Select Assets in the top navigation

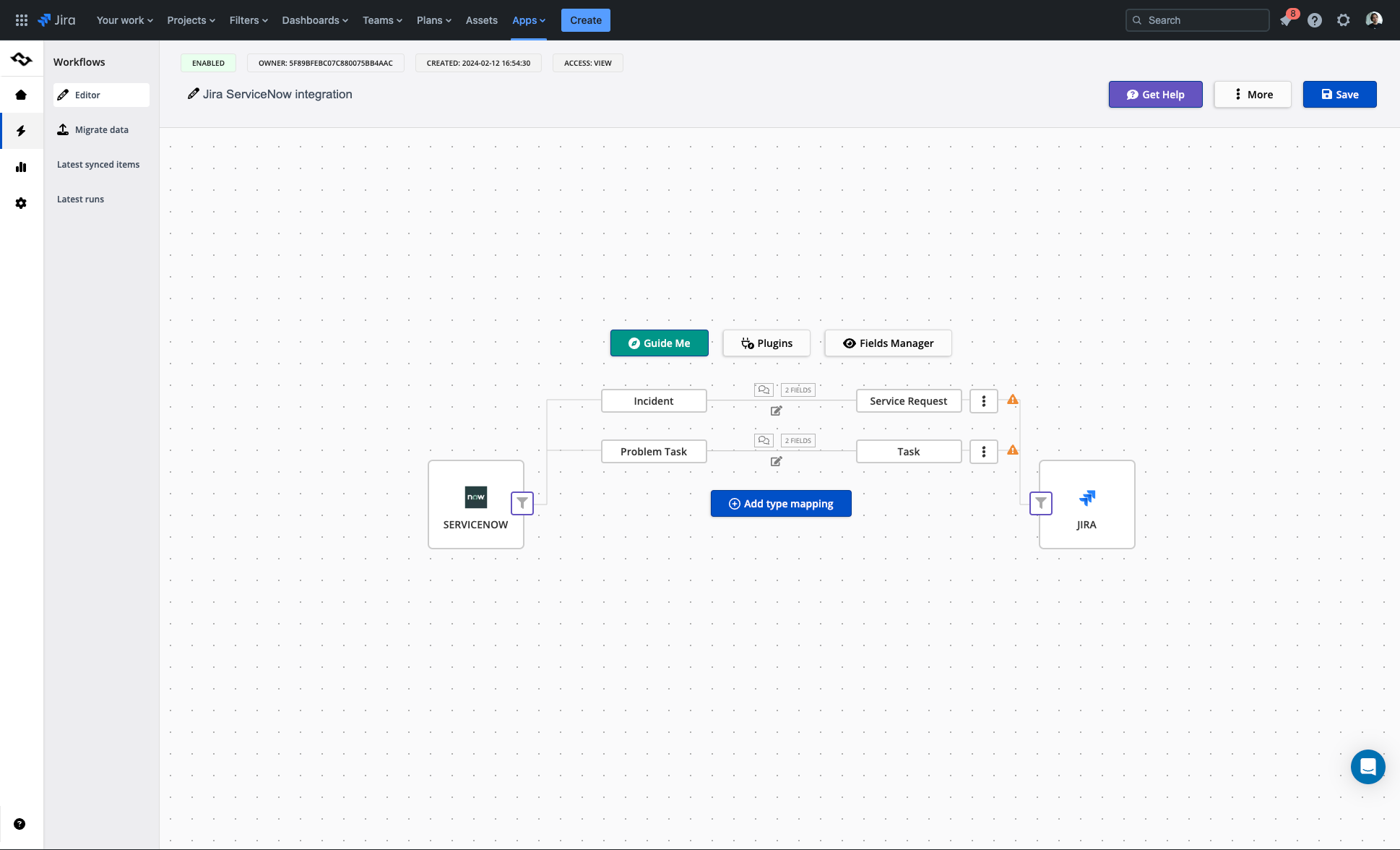click(x=481, y=20)
